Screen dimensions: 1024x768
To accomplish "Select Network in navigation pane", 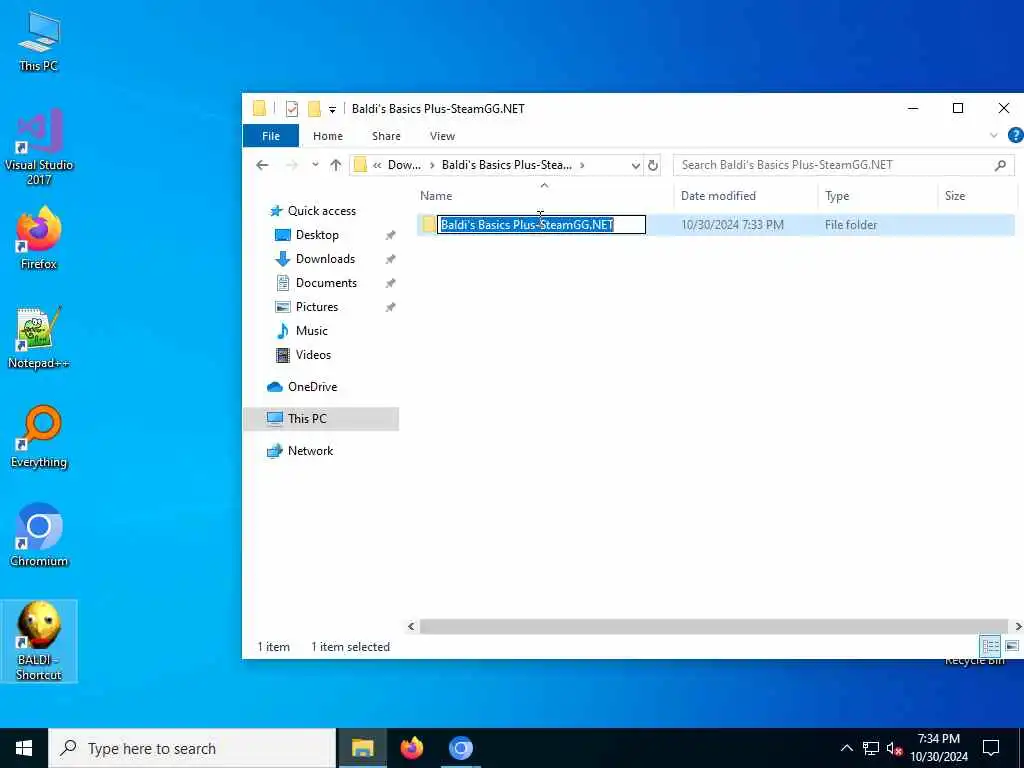I will [x=310, y=451].
